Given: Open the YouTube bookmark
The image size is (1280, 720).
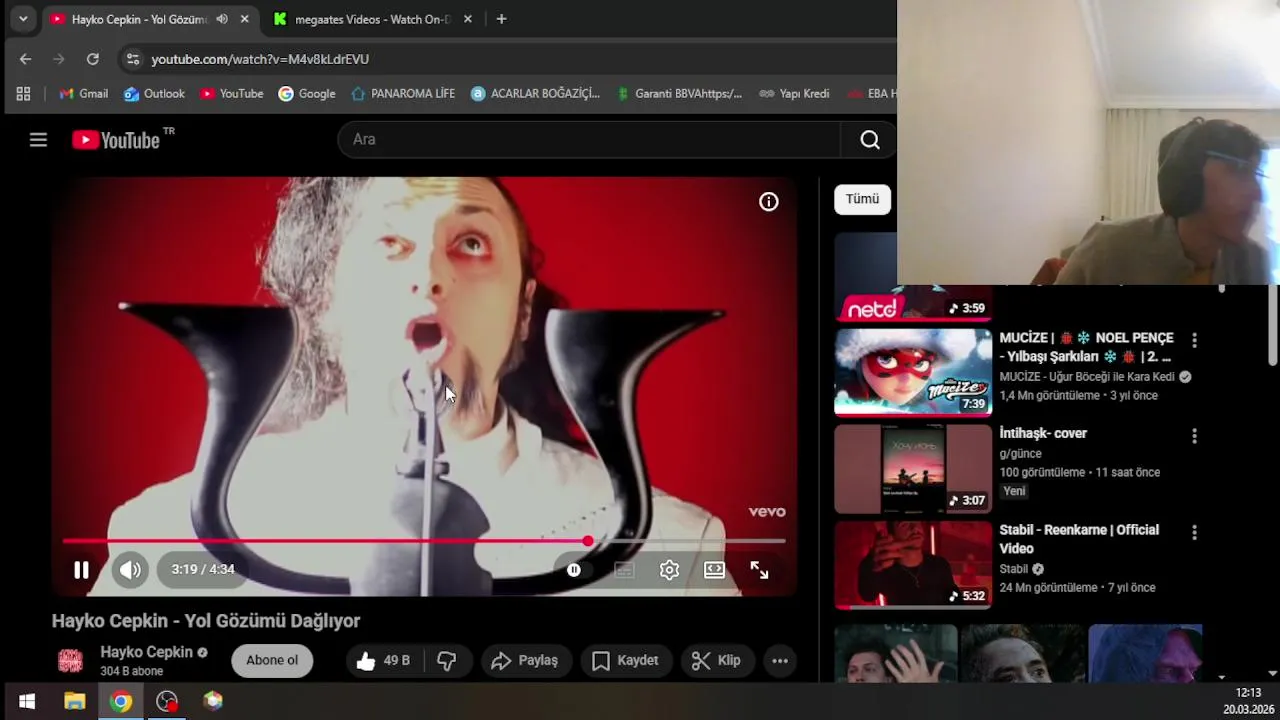Looking at the screenshot, I should point(232,94).
